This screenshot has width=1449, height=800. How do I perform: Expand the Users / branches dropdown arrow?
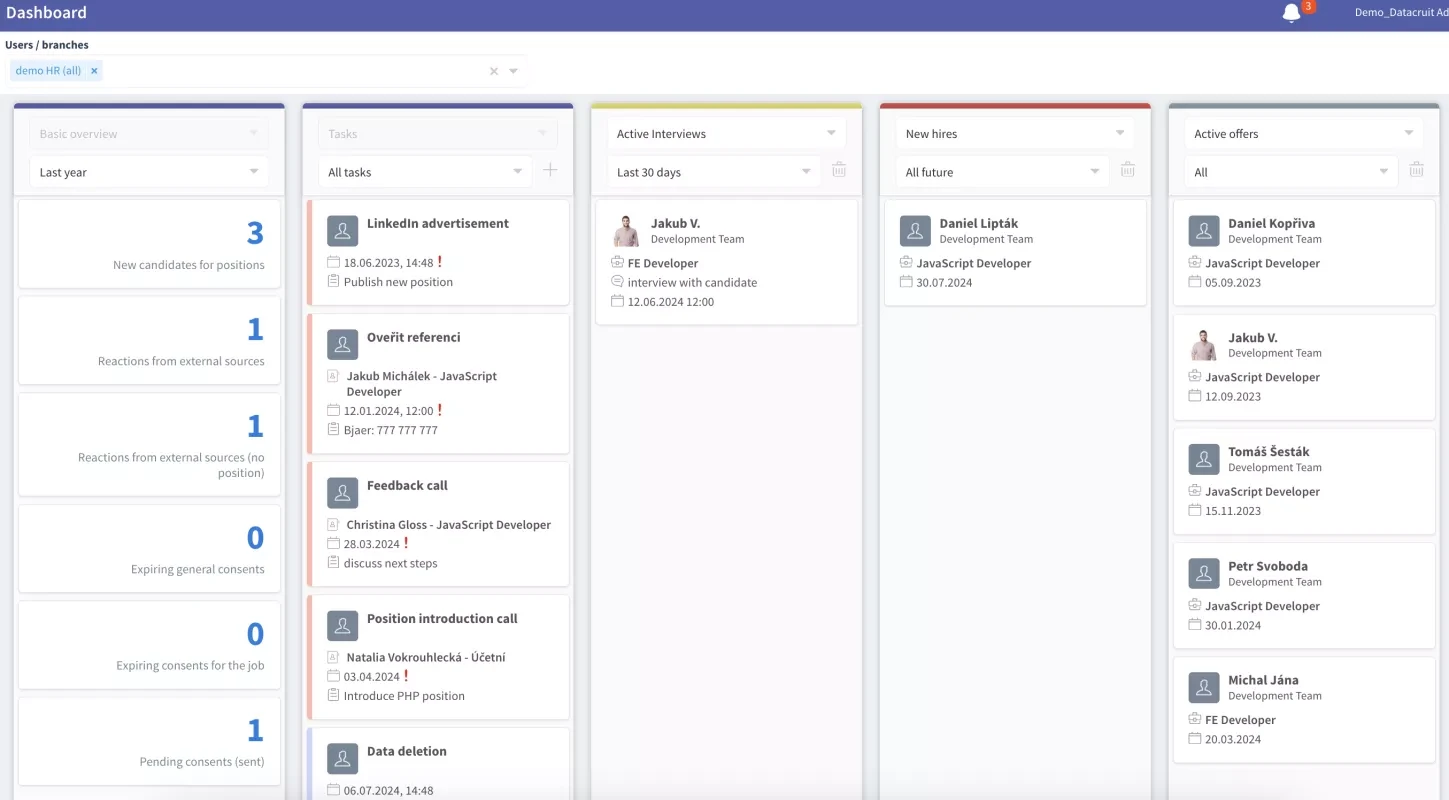513,71
